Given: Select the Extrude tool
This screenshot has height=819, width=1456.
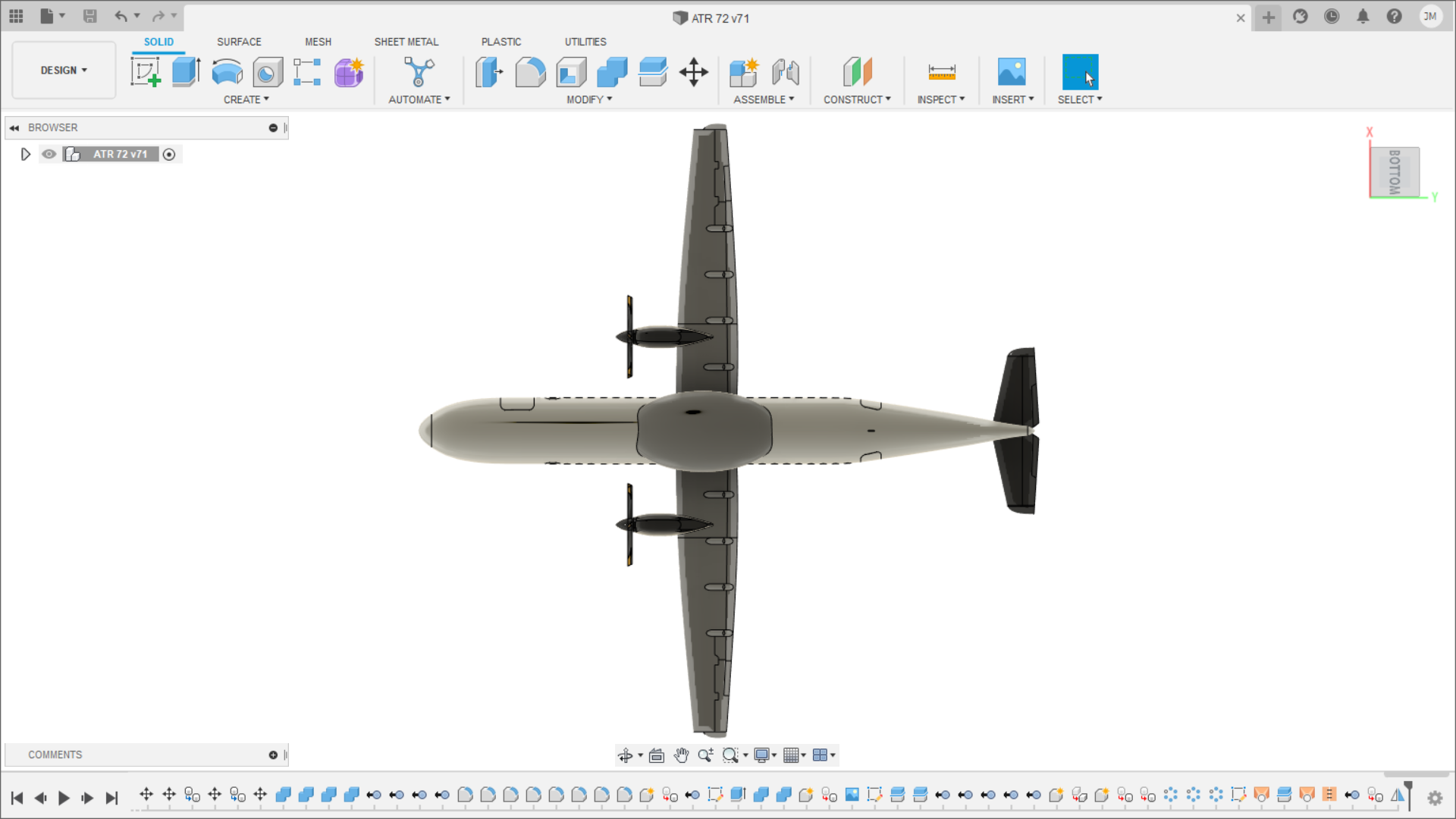Looking at the screenshot, I should (185, 73).
